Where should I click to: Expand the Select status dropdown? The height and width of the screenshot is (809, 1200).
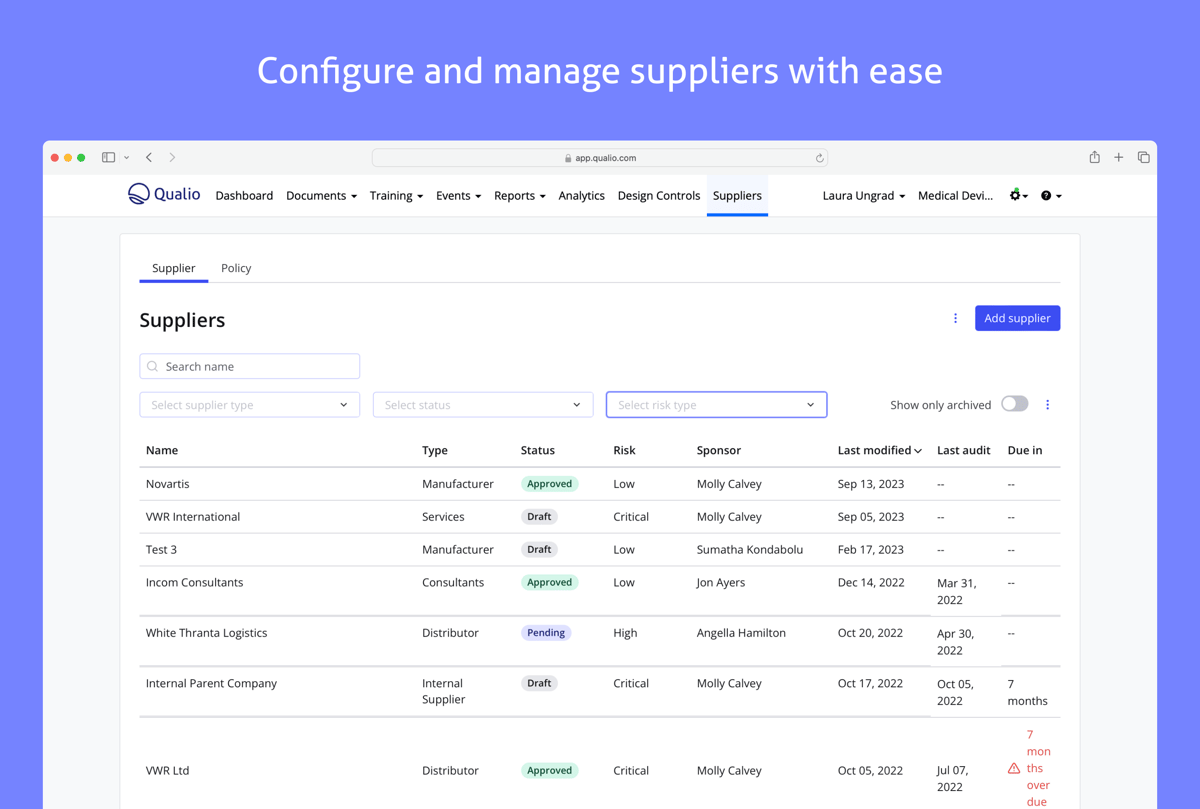(x=483, y=405)
